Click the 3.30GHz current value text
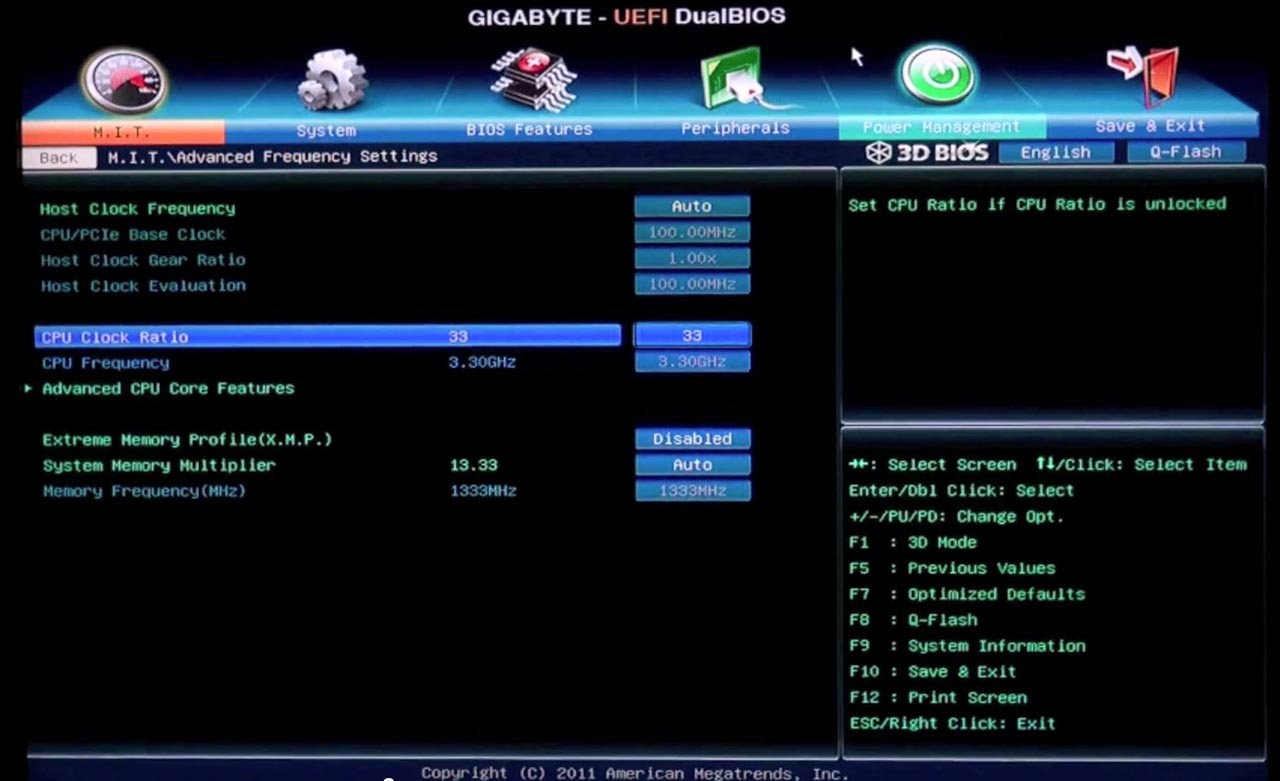Image resolution: width=1280 pixels, height=781 pixels. coord(483,362)
